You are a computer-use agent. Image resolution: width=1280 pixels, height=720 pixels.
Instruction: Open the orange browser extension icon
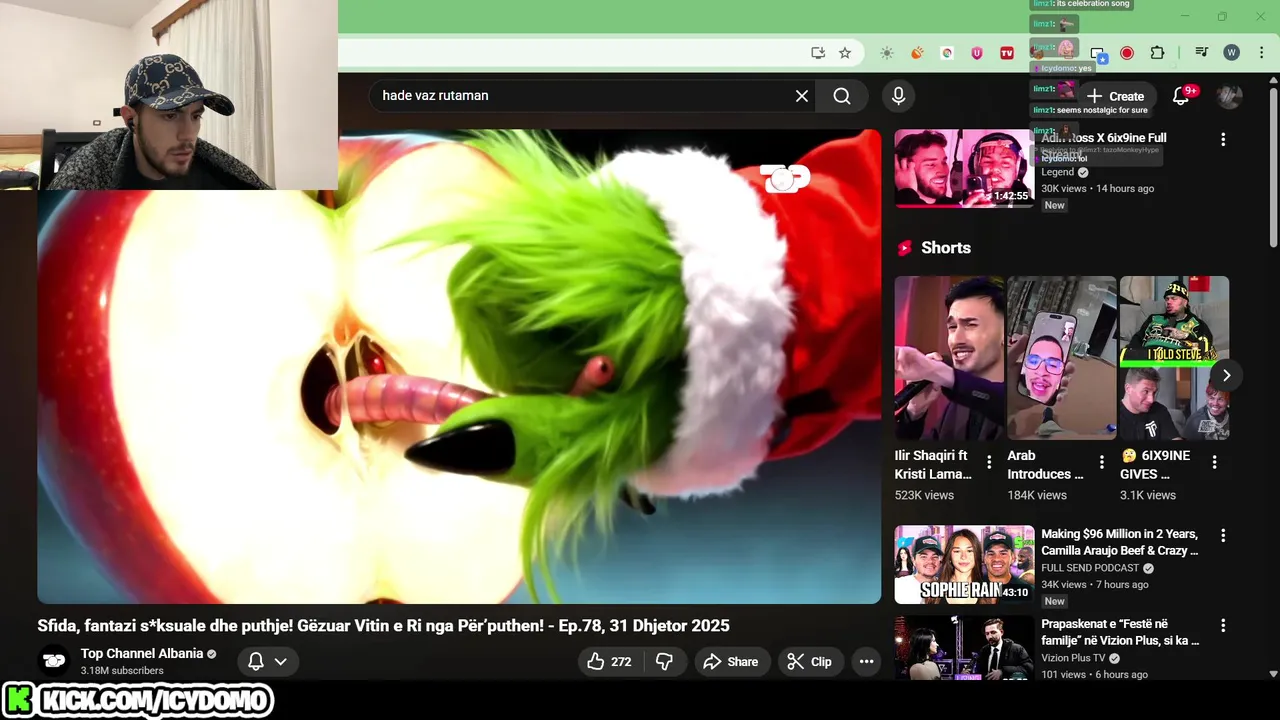[x=917, y=53]
